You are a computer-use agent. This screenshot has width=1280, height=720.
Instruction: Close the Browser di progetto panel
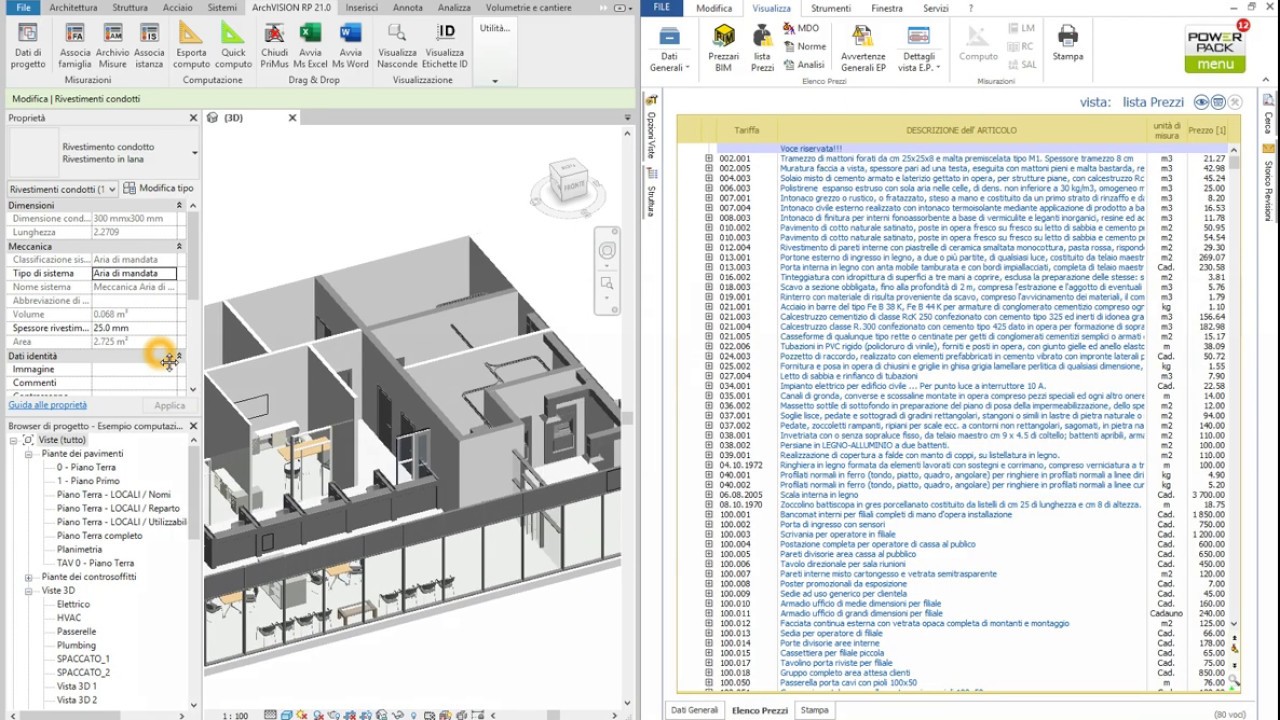click(194, 426)
